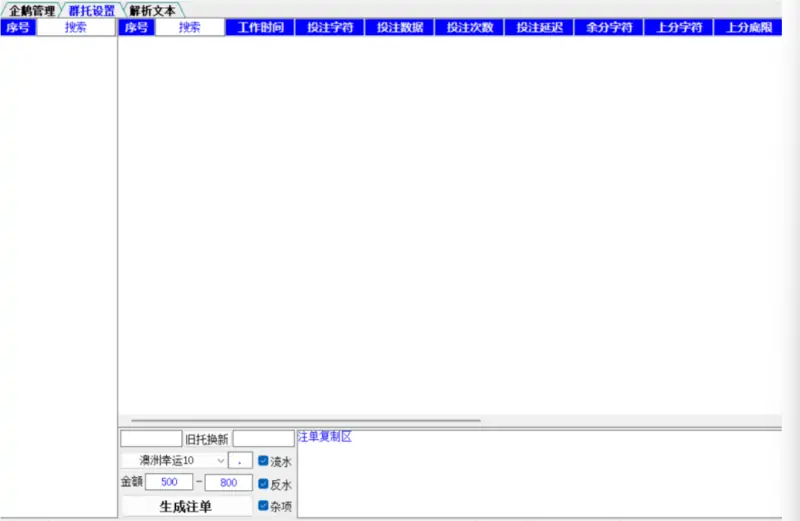Click the main table's 搜索 search field
This screenshot has width=800, height=521.
tap(190, 28)
